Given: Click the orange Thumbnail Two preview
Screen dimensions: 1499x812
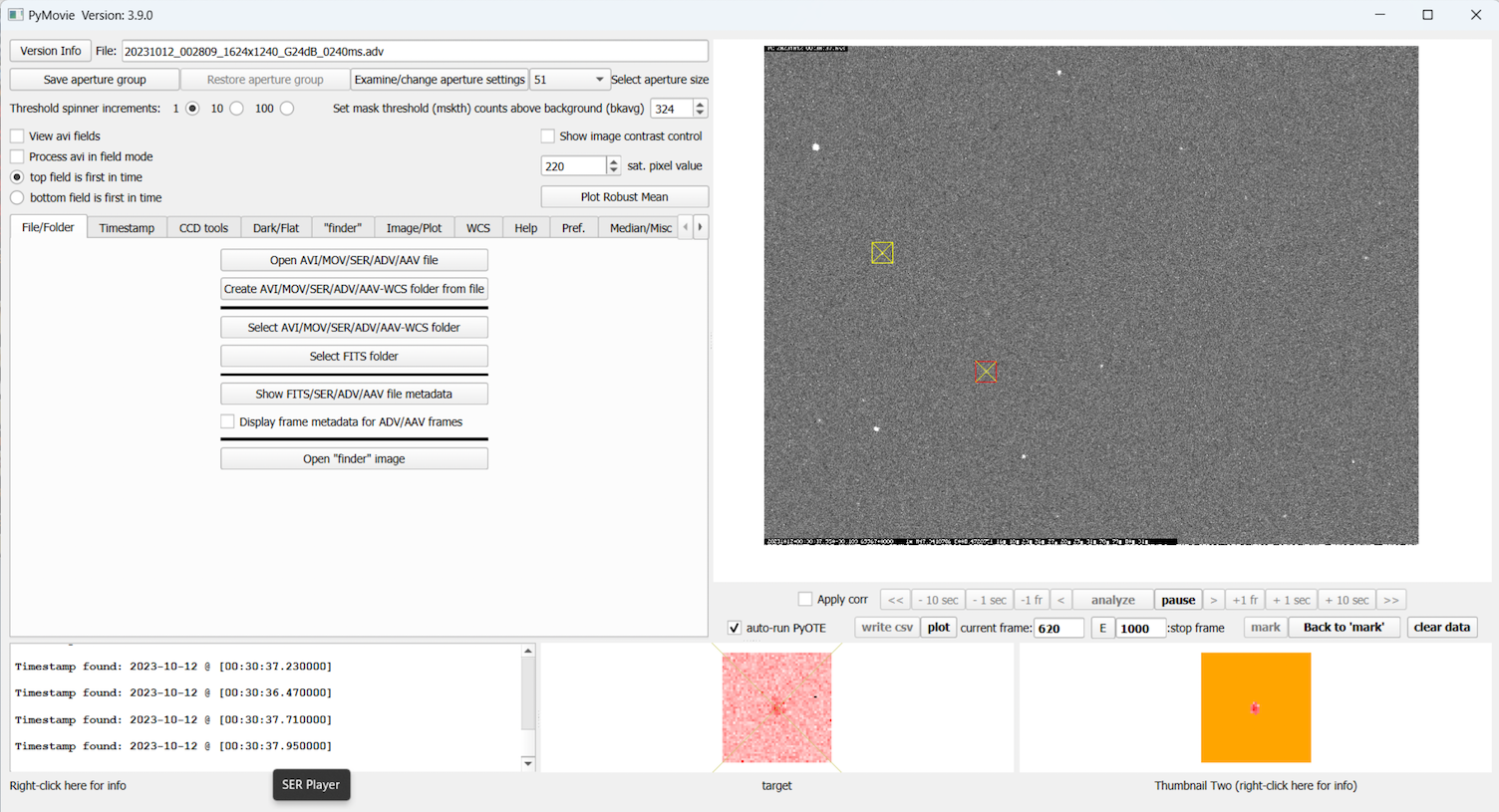Looking at the screenshot, I should pyautogui.click(x=1255, y=707).
